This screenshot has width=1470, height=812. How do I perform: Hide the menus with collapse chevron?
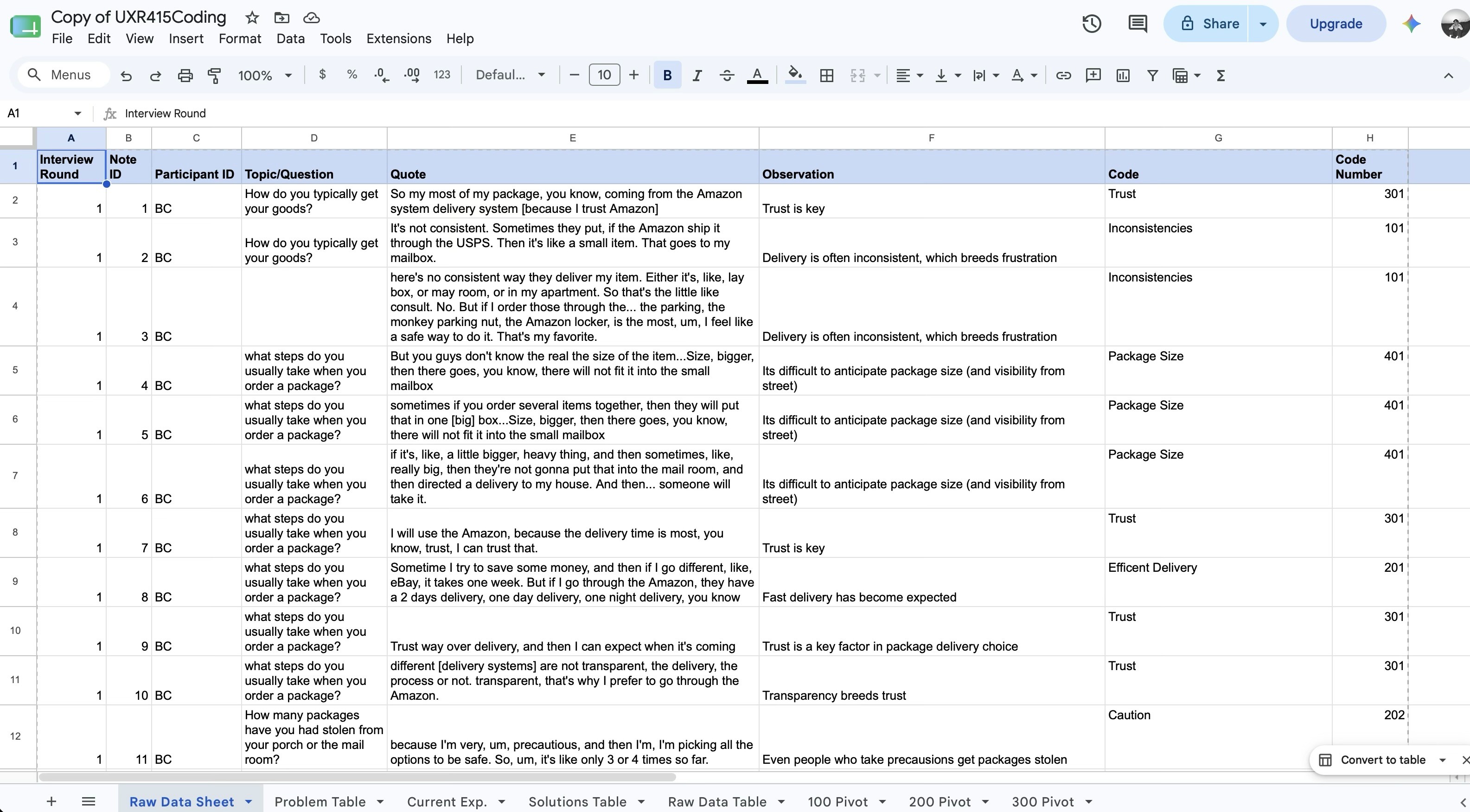(x=1448, y=75)
